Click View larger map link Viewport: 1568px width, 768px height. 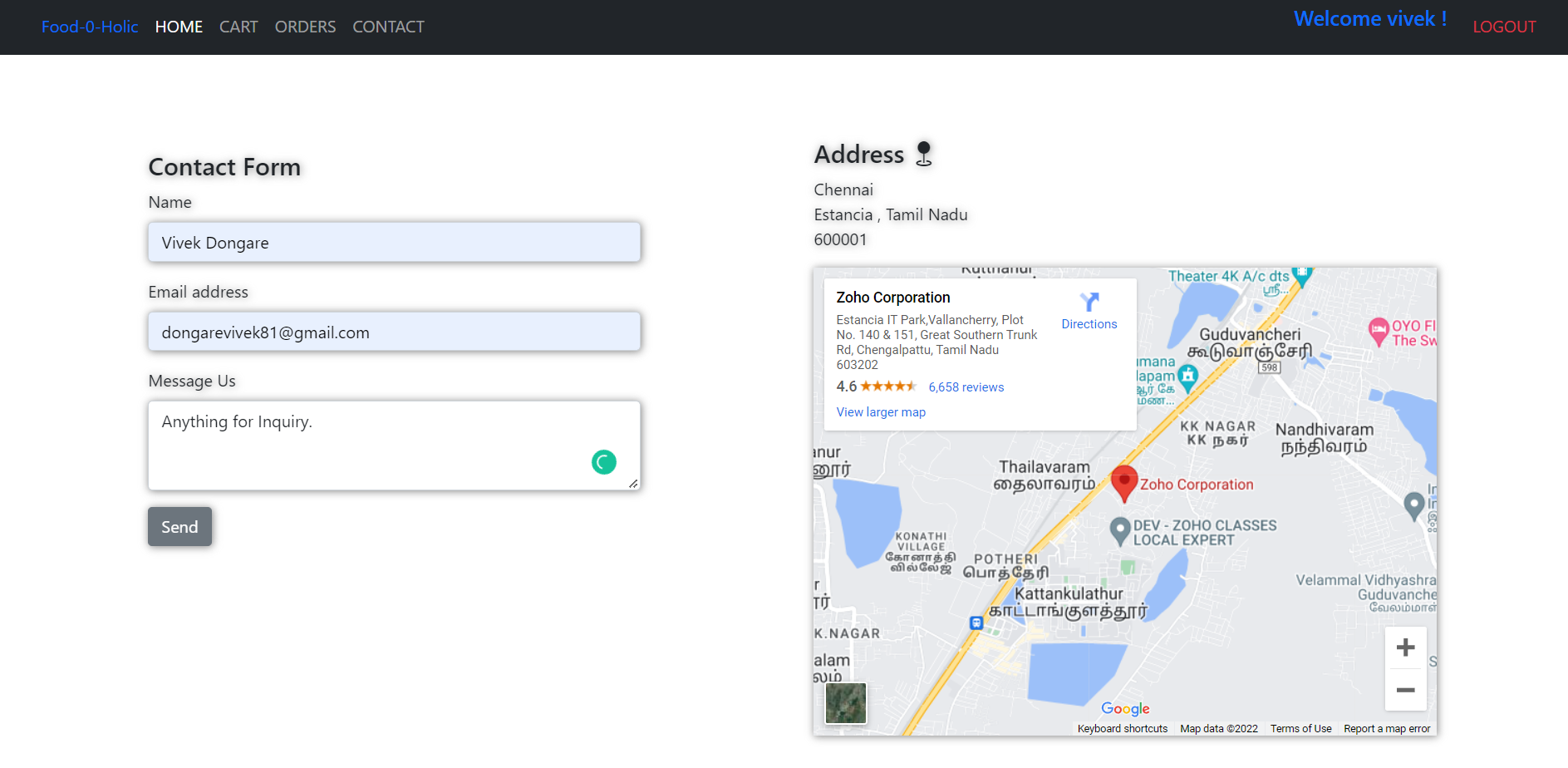(881, 412)
